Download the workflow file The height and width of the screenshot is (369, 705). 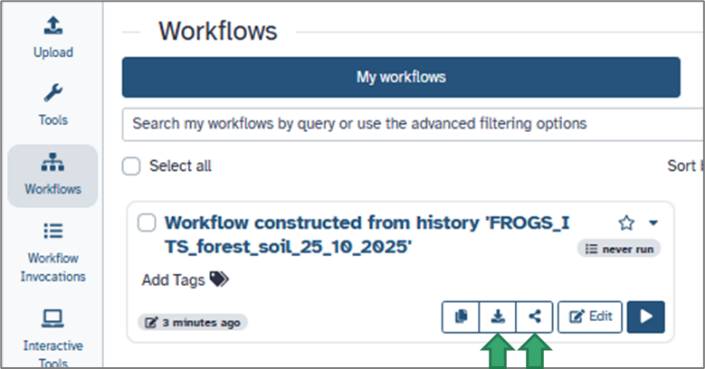tap(498, 317)
